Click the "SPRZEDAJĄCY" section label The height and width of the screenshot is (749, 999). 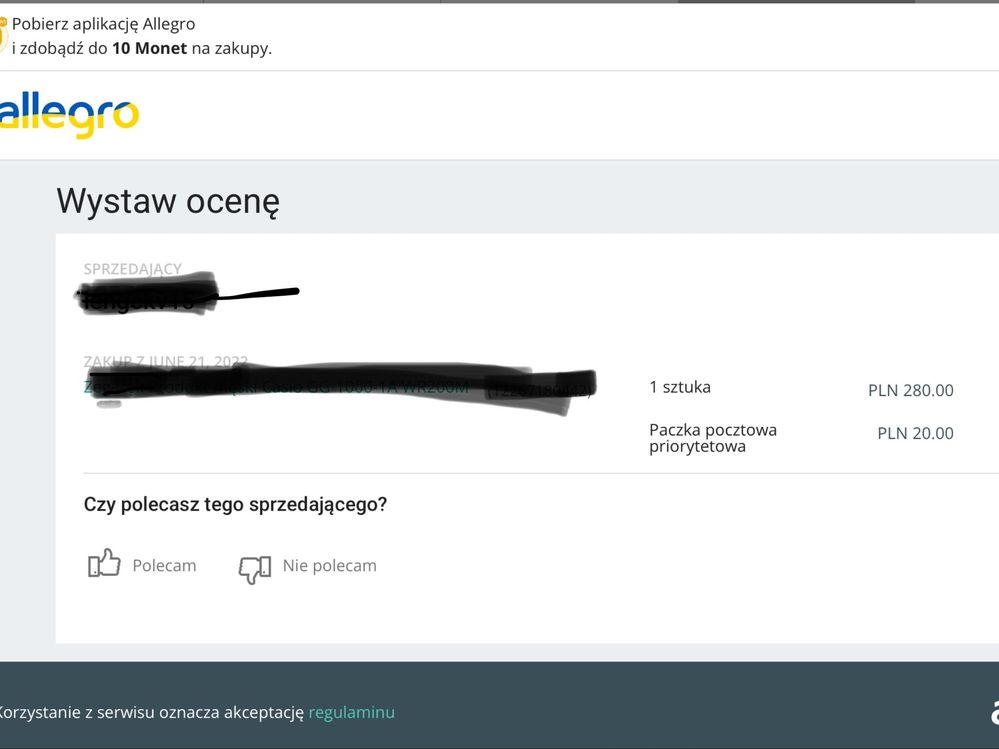pyautogui.click(x=132, y=268)
